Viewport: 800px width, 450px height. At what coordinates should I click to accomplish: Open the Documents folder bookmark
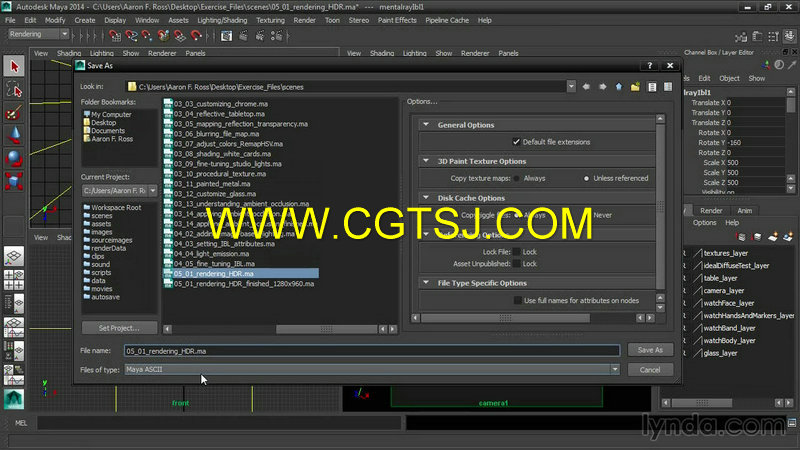tap(104, 131)
